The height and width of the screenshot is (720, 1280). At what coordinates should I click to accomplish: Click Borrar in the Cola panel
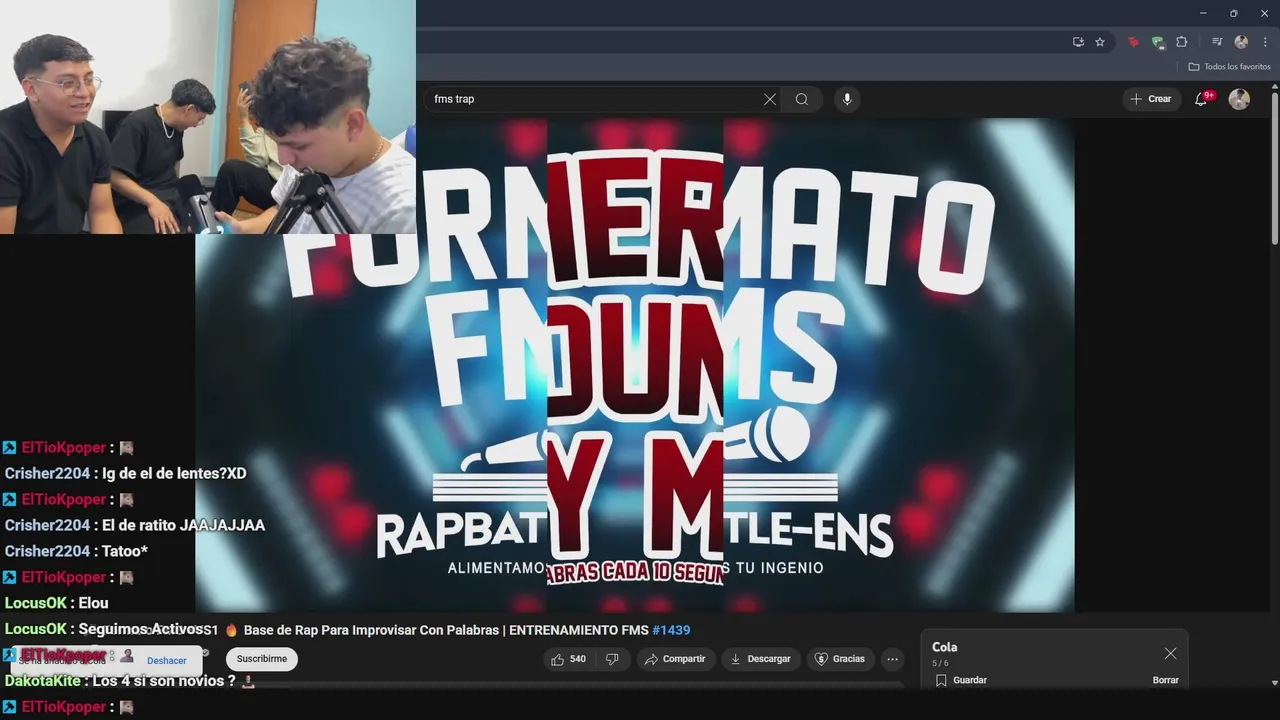click(1165, 680)
